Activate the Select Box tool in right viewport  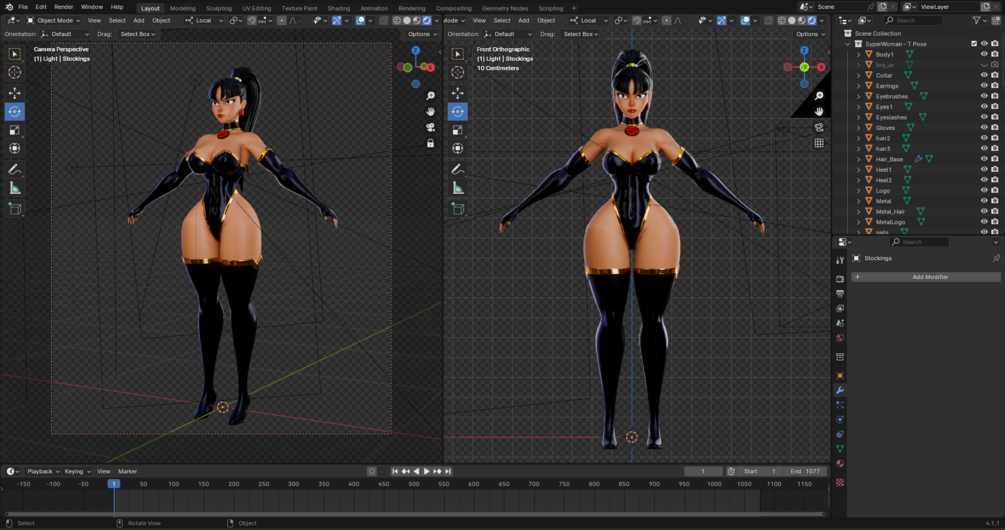[x=458, y=54]
